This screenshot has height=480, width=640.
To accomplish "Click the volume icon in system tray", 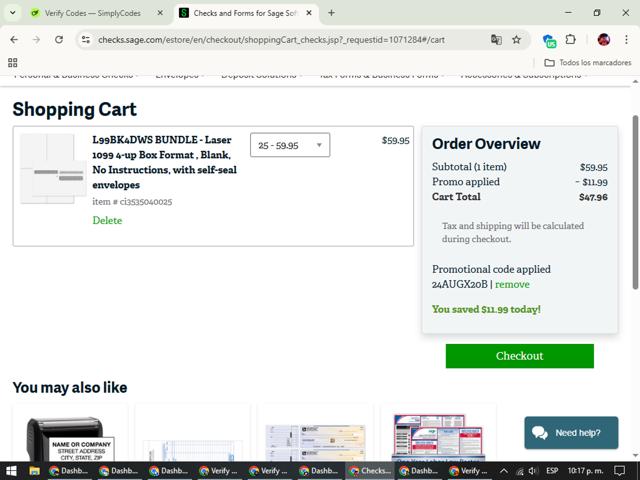I will [533, 471].
